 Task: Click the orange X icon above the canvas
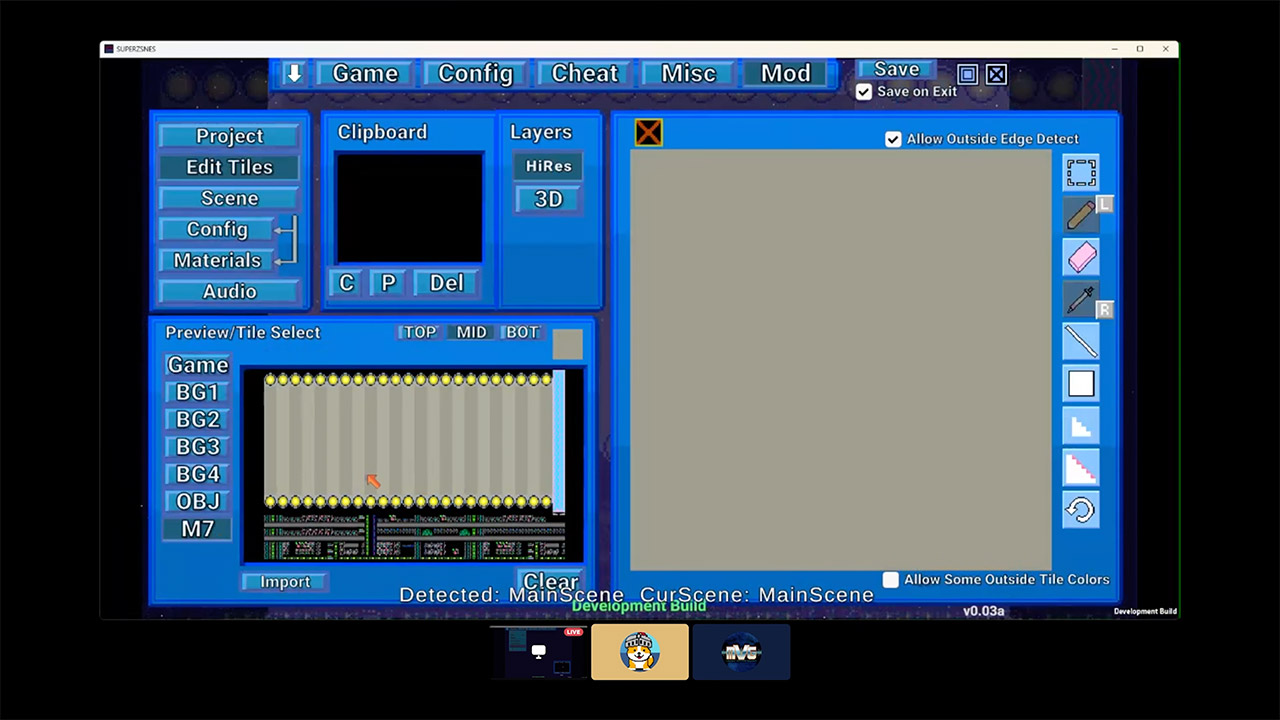pyautogui.click(x=648, y=131)
